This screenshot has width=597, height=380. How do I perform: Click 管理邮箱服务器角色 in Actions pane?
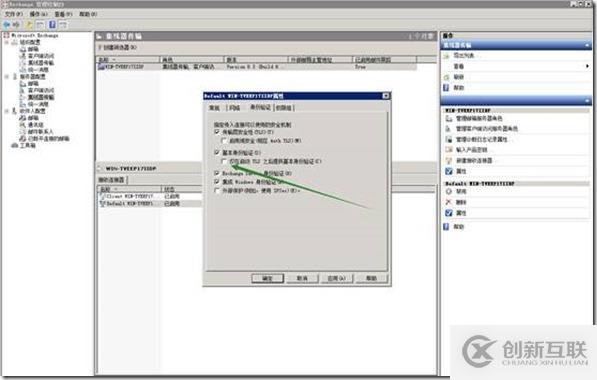pos(479,118)
